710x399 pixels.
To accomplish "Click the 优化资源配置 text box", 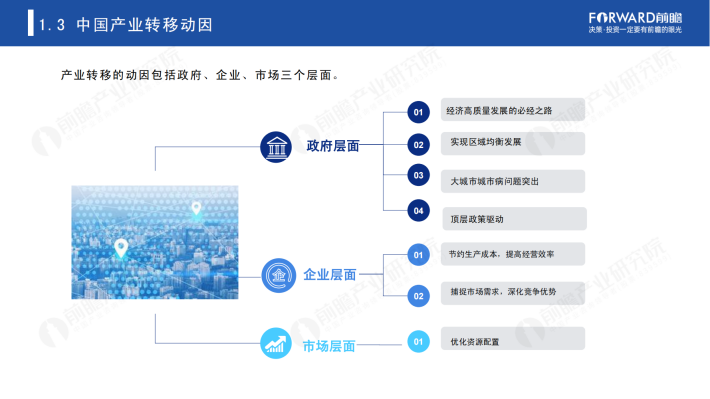I will tap(513, 338).
